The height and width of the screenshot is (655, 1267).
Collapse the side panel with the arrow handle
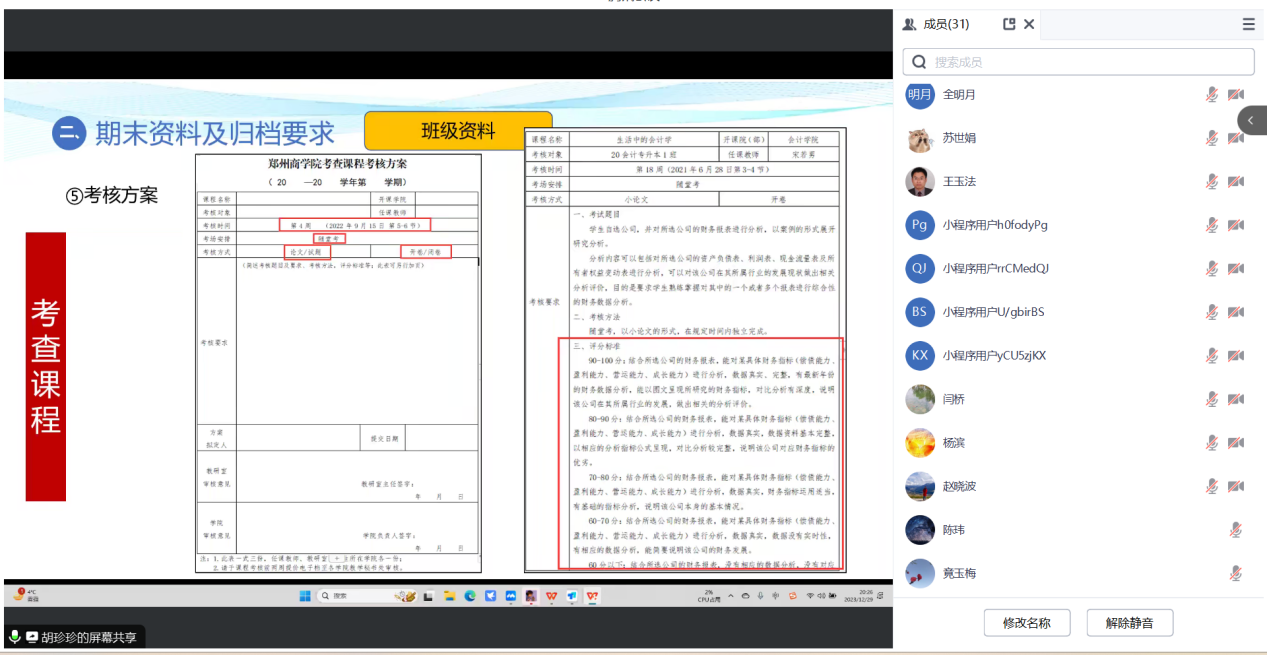pos(1251,120)
